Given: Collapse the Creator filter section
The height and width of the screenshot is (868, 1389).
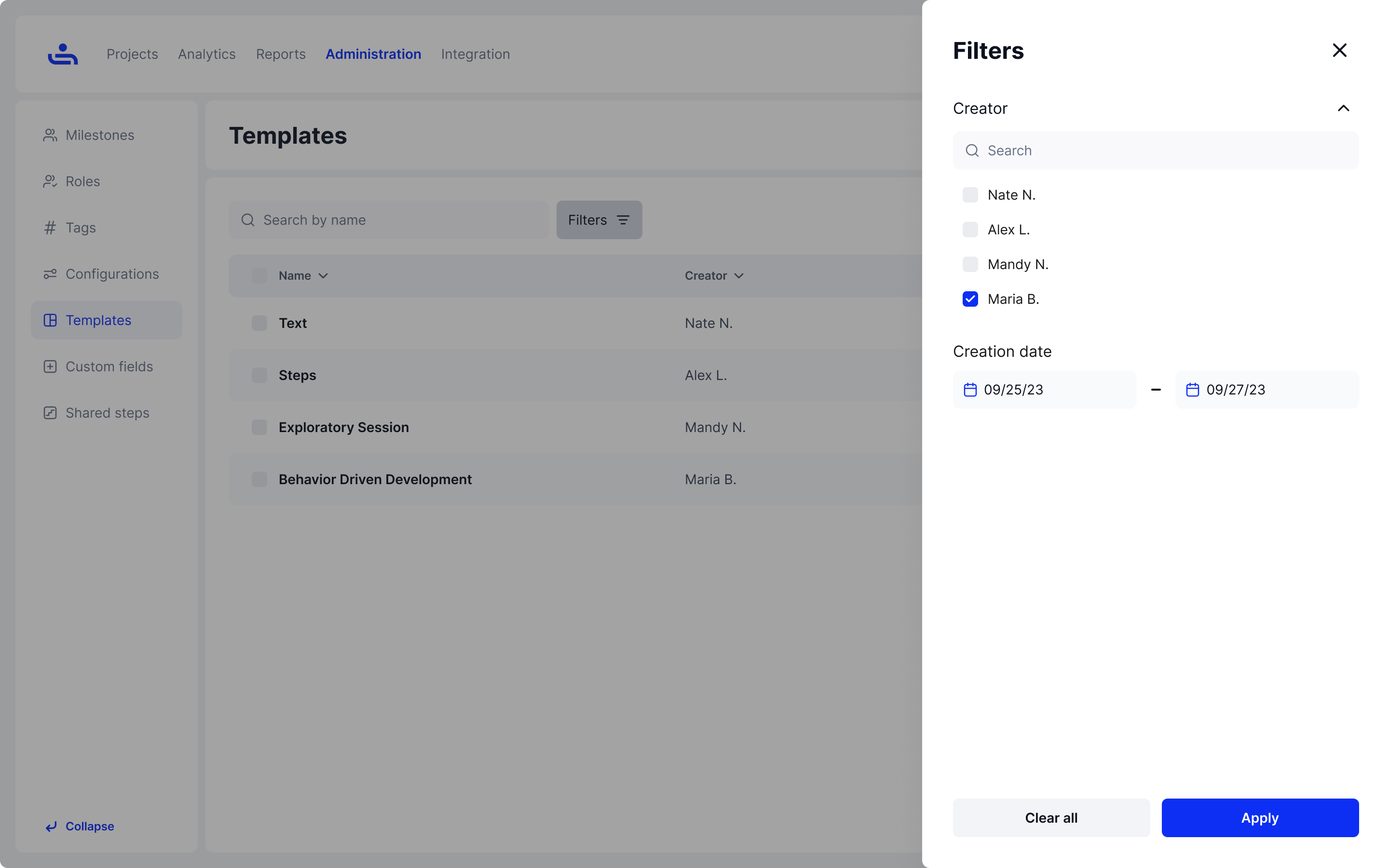Looking at the screenshot, I should [1343, 108].
